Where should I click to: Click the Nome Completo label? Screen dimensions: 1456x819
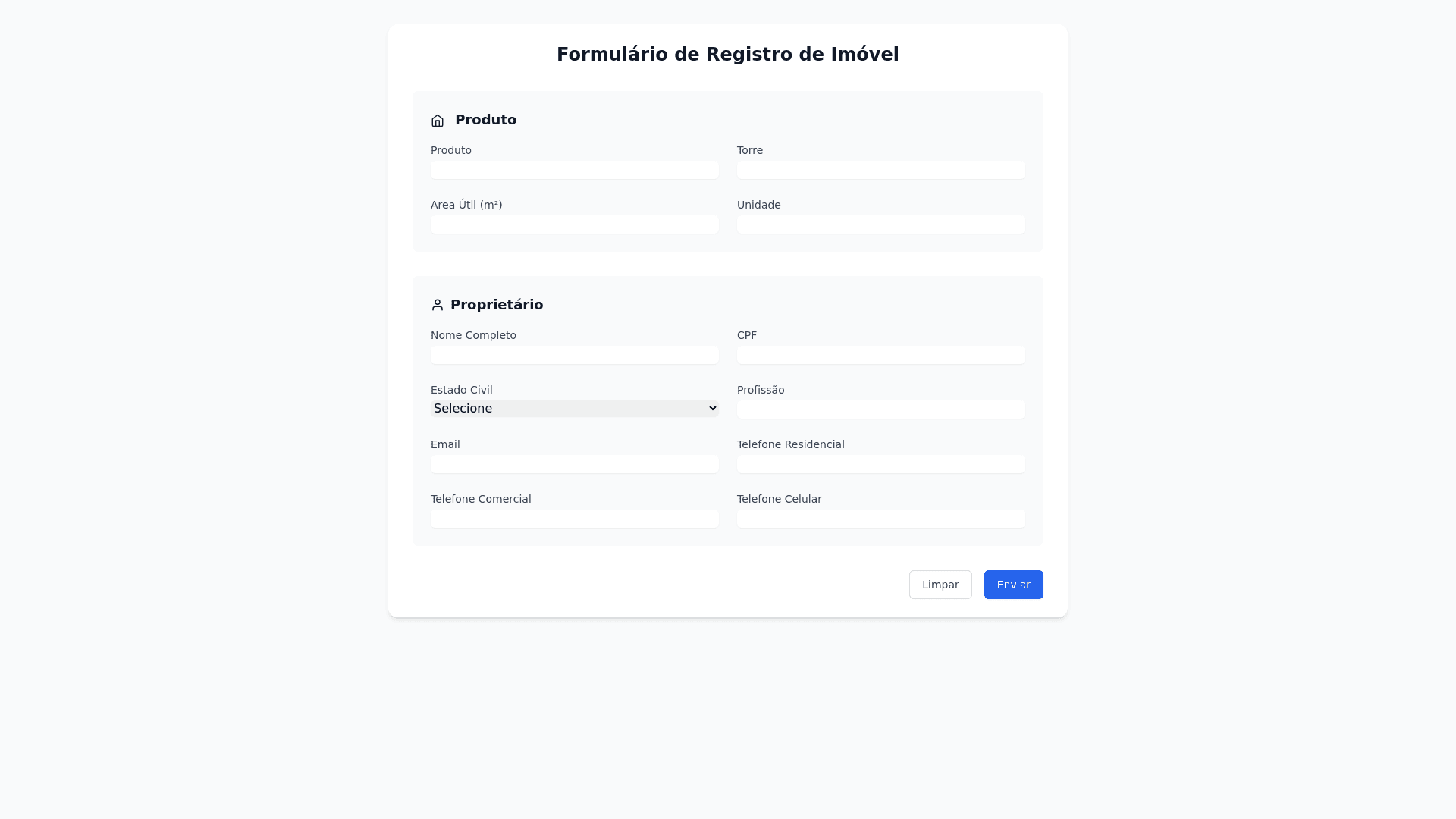pos(473,335)
